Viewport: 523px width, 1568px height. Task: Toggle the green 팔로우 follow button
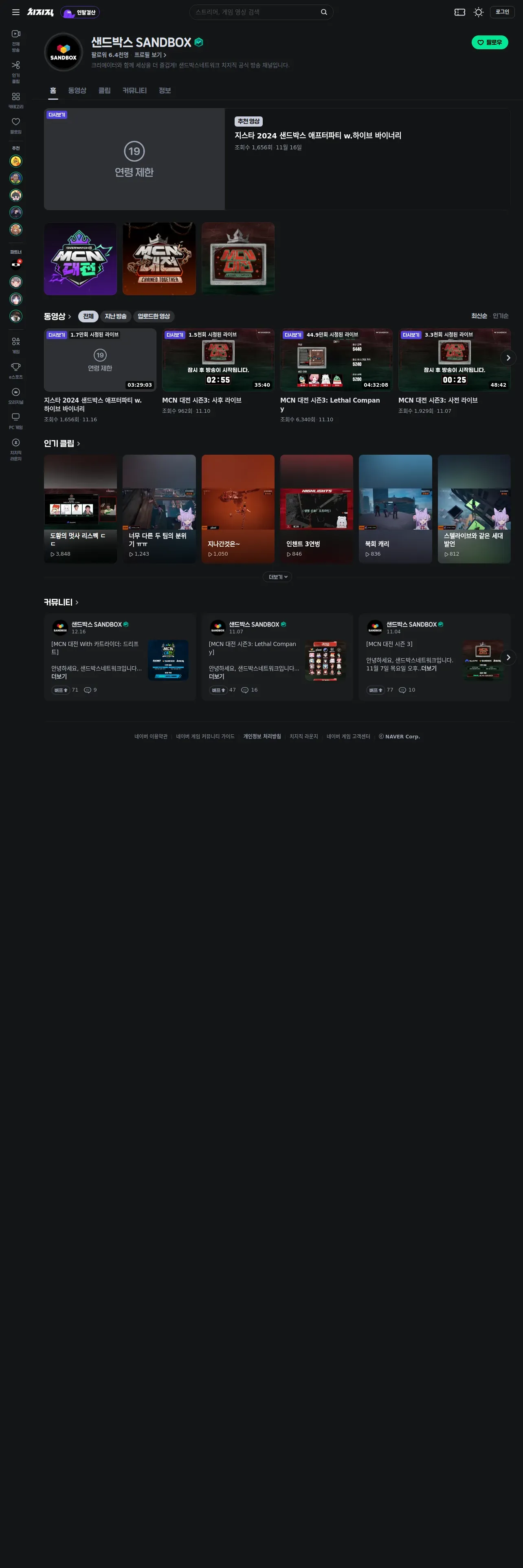pyautogui.click(x=490, y=42)
